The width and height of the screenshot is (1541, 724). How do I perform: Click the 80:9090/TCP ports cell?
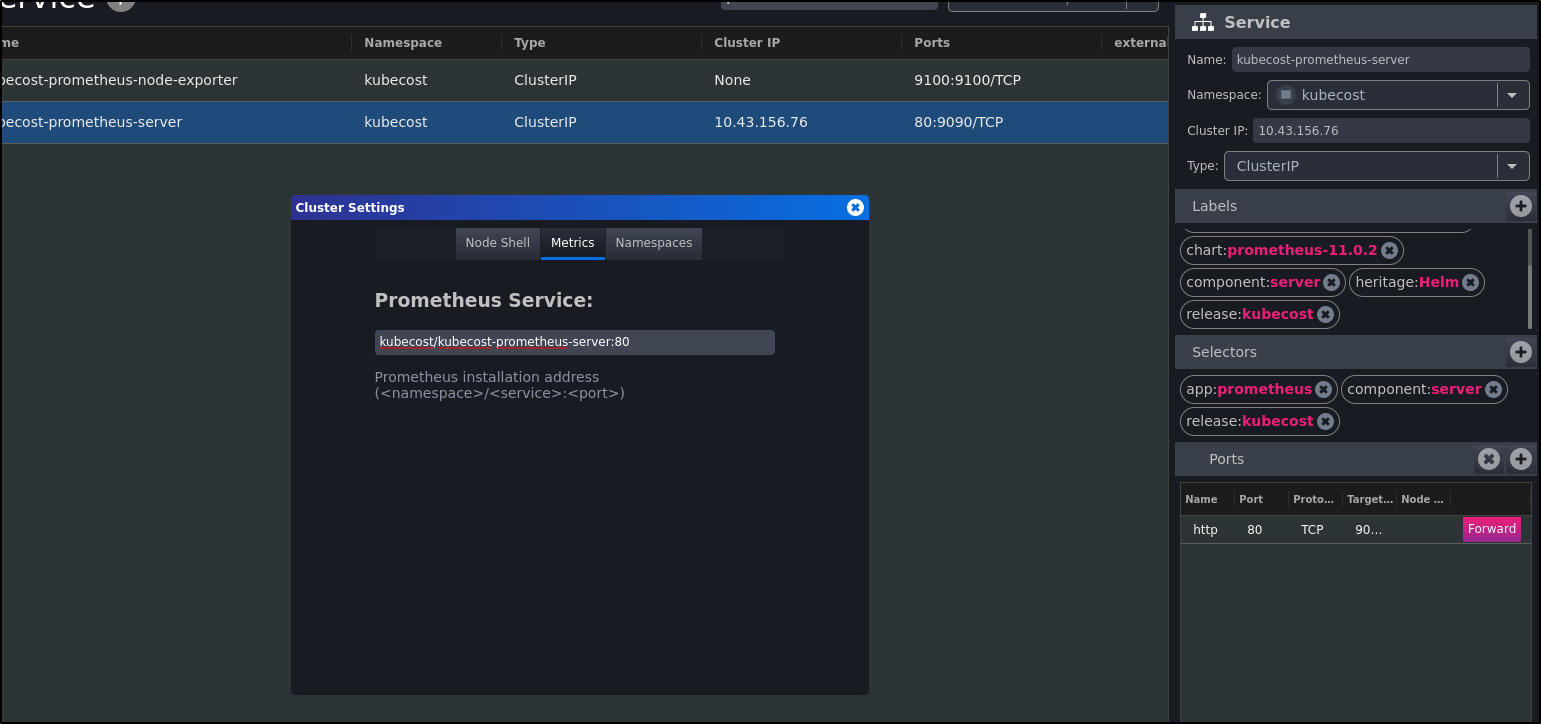[x=958, y=122]
